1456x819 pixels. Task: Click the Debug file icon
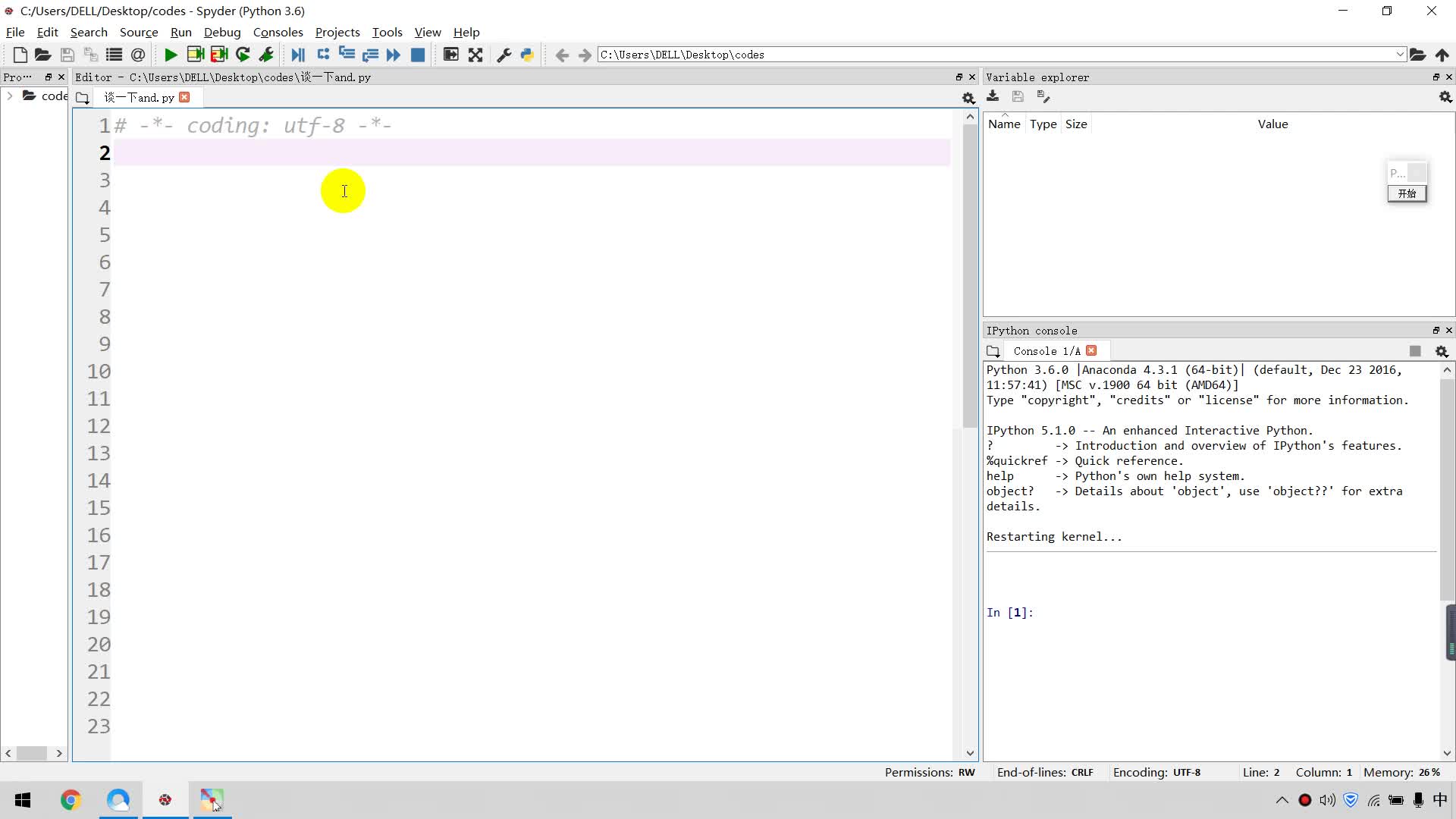[298, 55]
